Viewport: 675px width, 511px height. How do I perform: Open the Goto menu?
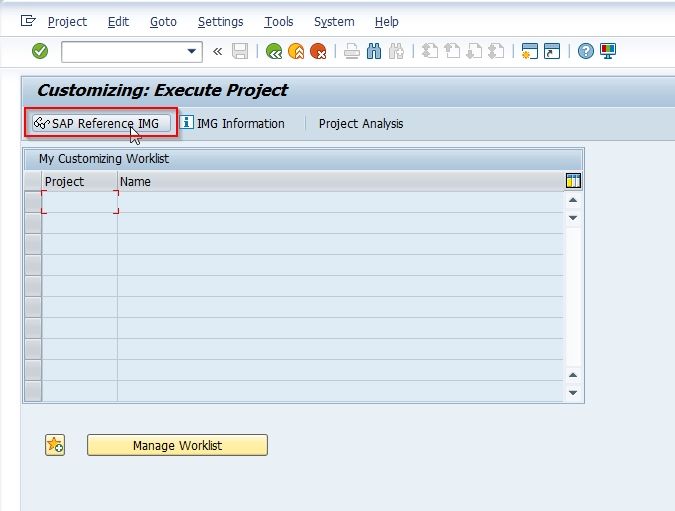point(163,22)
